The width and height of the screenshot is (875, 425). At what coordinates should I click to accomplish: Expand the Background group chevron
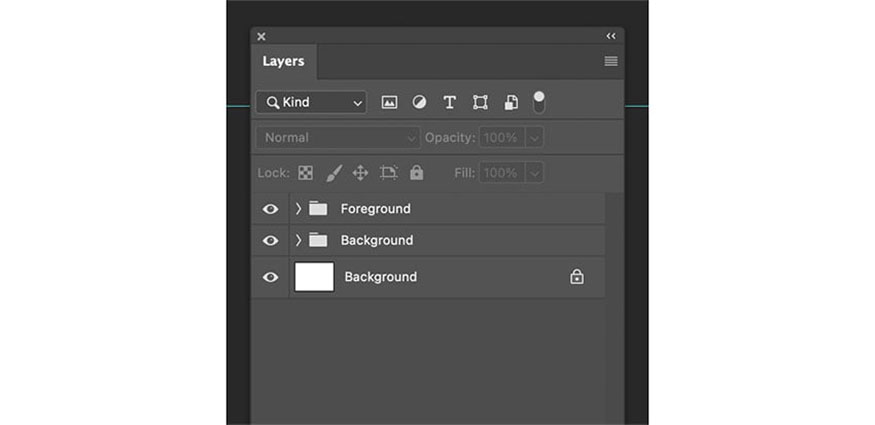click(298, 240)
